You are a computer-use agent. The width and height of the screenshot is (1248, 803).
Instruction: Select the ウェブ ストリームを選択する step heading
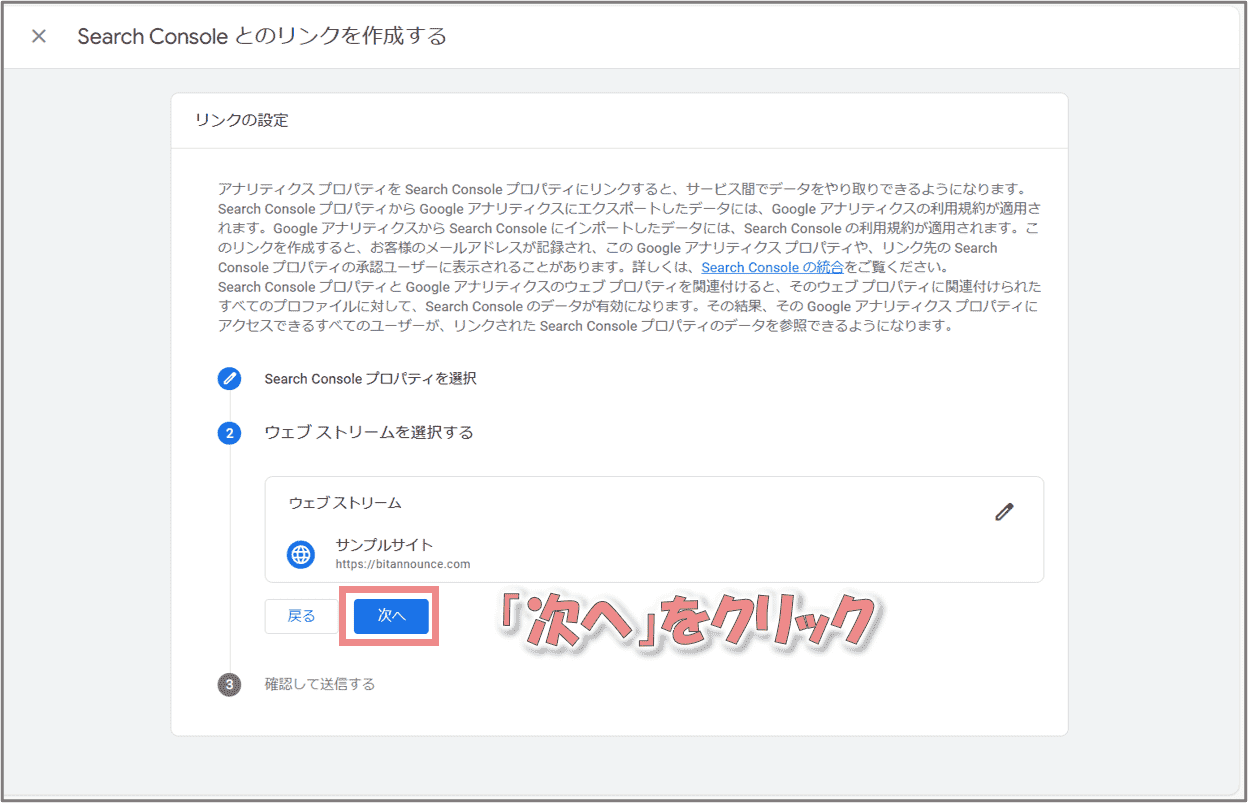click(368, 433)
